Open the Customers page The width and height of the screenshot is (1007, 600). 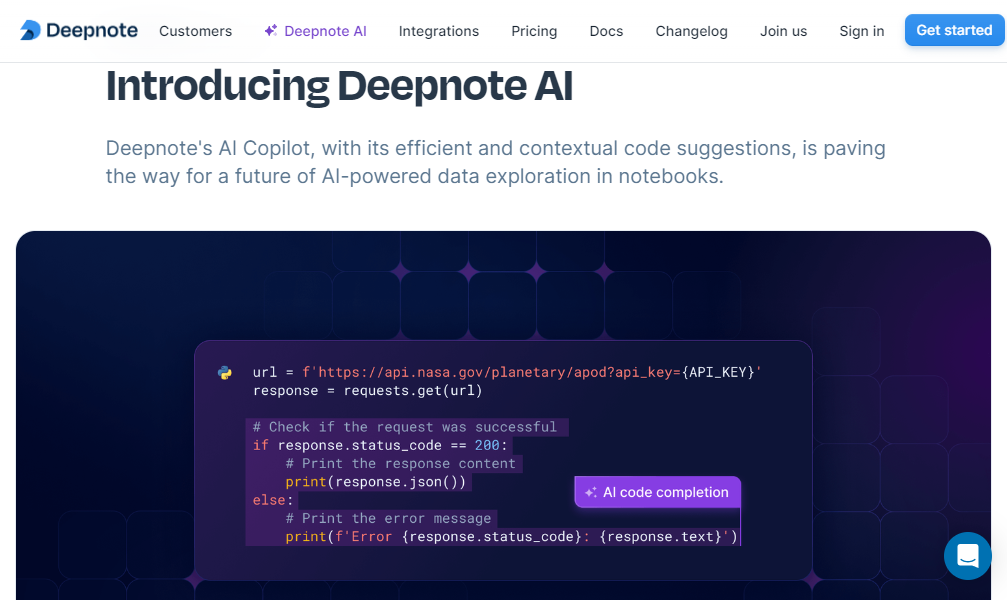tap(195, 31)
